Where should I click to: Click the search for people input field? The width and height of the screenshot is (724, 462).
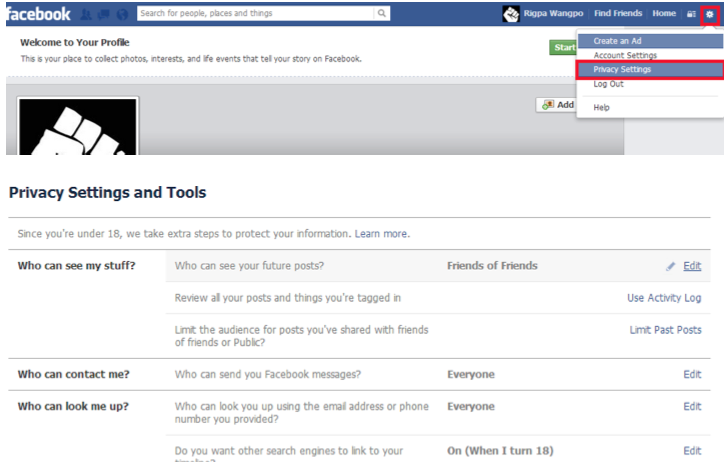click(x=255, y=13)
